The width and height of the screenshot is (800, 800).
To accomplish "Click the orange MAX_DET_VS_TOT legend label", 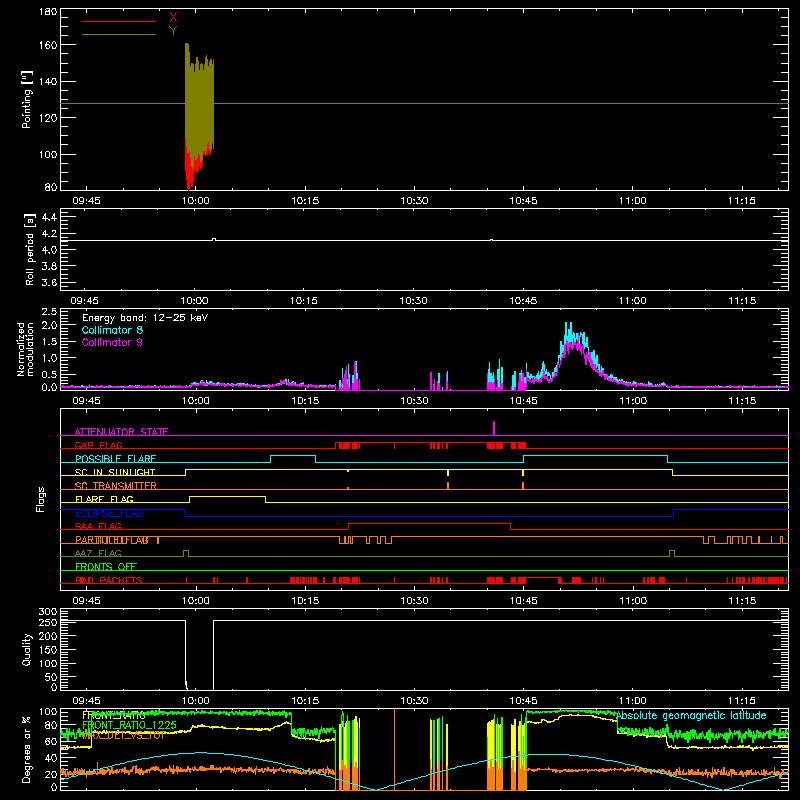I will 123,735.
